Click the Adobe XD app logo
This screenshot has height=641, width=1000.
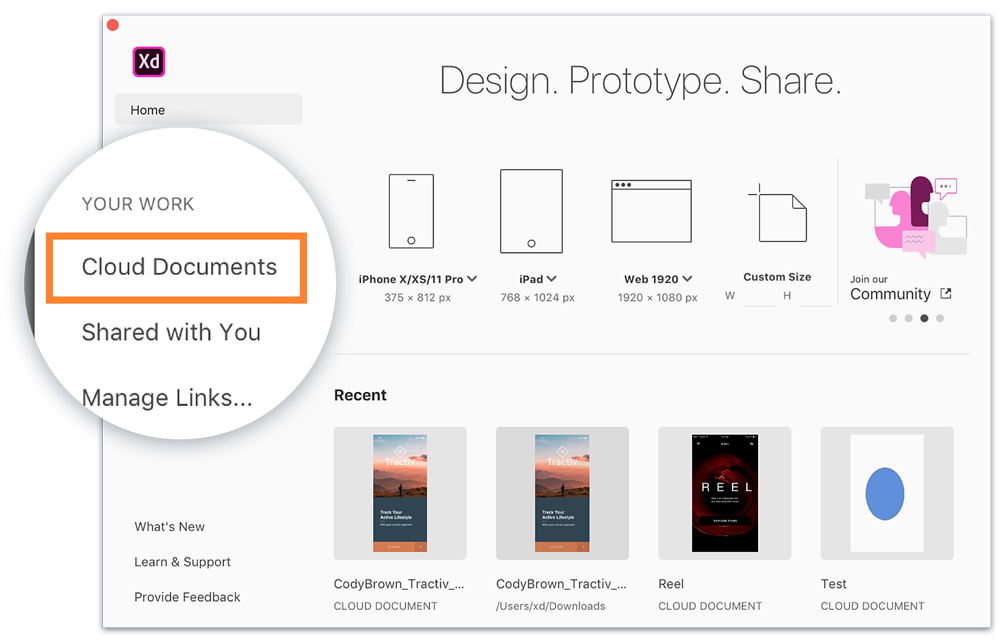148,61
